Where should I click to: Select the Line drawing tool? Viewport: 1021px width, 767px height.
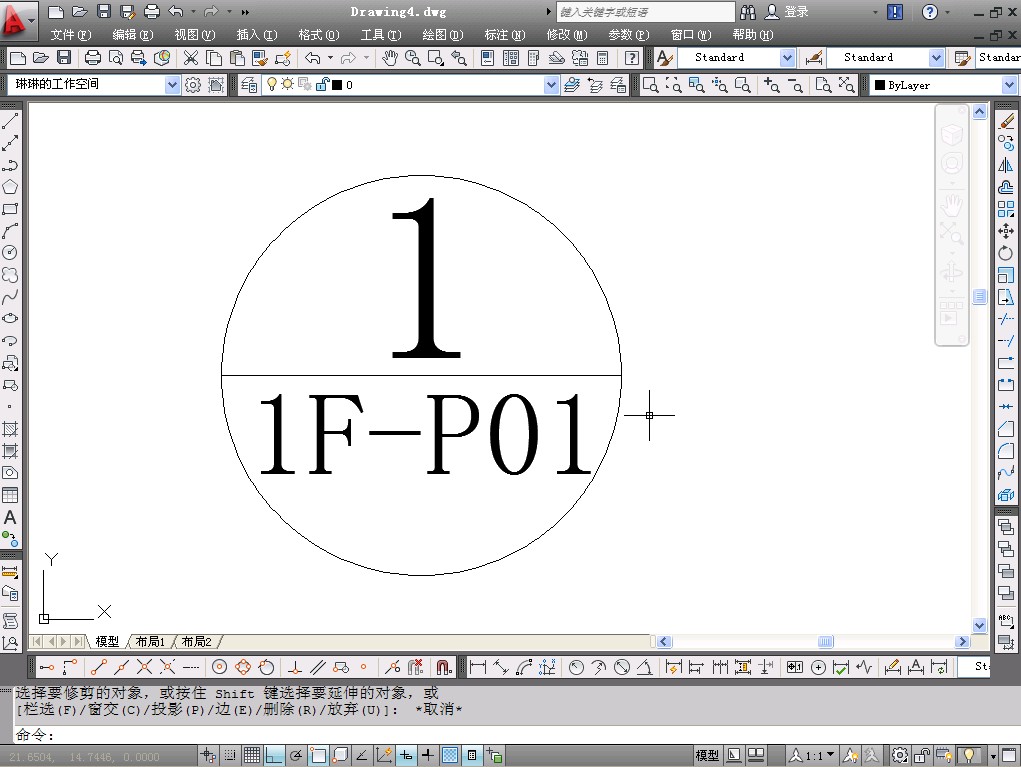point(10,122)
